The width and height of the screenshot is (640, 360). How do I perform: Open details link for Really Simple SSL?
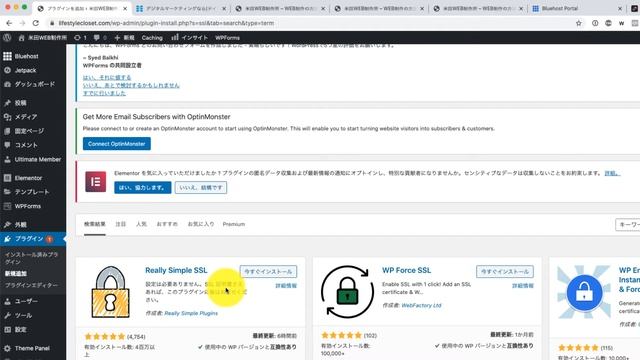(x=286, y=286)
